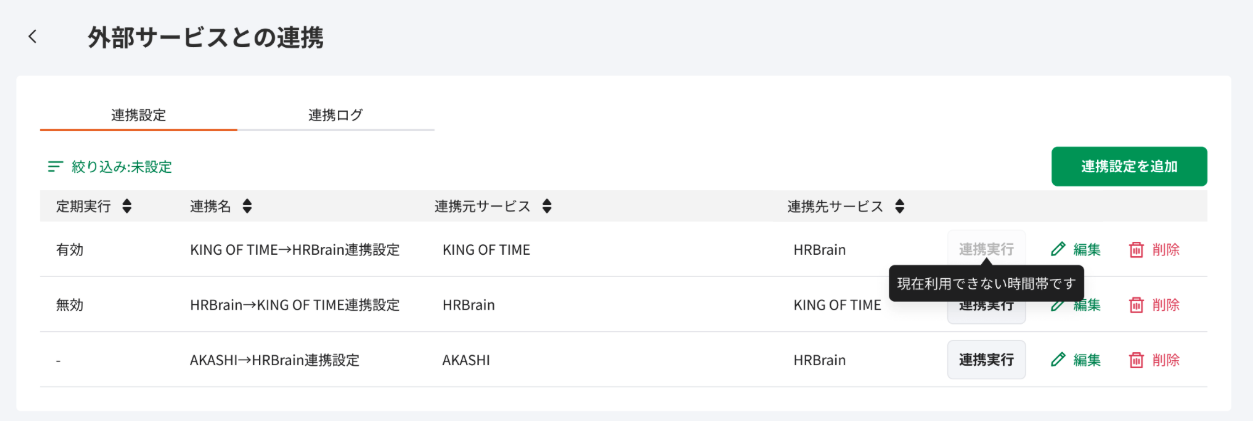This screenshot has width=1253, height=421.
Task: Sort by 連携元サービス column arrows
Action: 547,206
